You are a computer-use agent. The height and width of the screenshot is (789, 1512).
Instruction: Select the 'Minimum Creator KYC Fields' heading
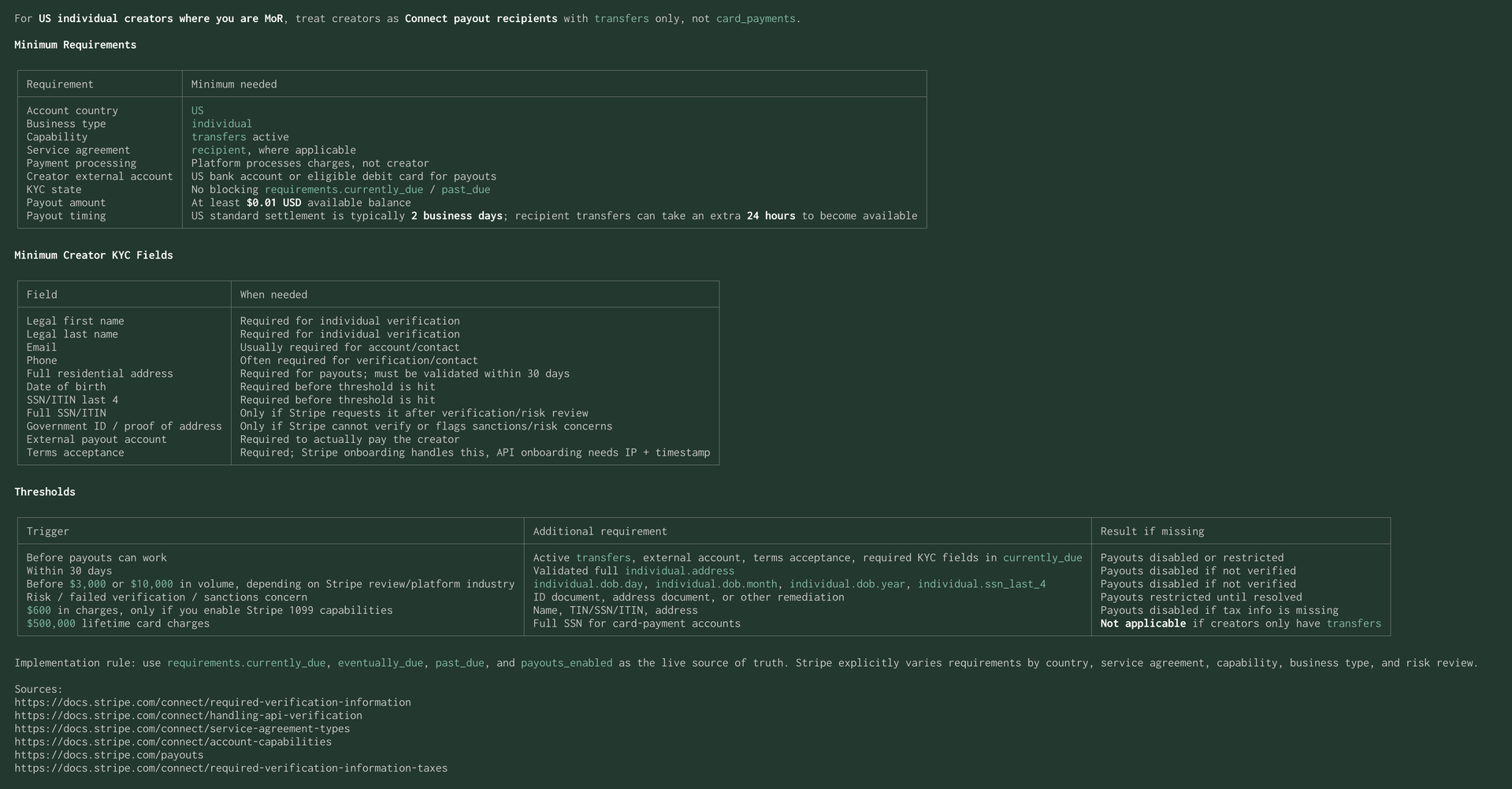[94, 255]
